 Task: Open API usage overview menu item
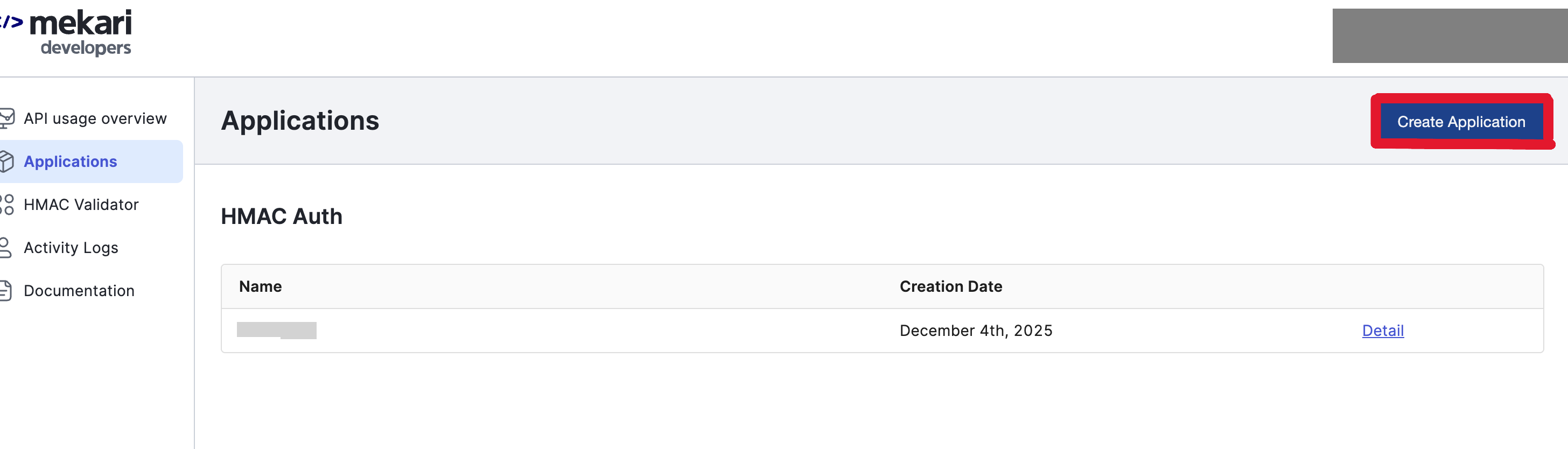(95, 118)
